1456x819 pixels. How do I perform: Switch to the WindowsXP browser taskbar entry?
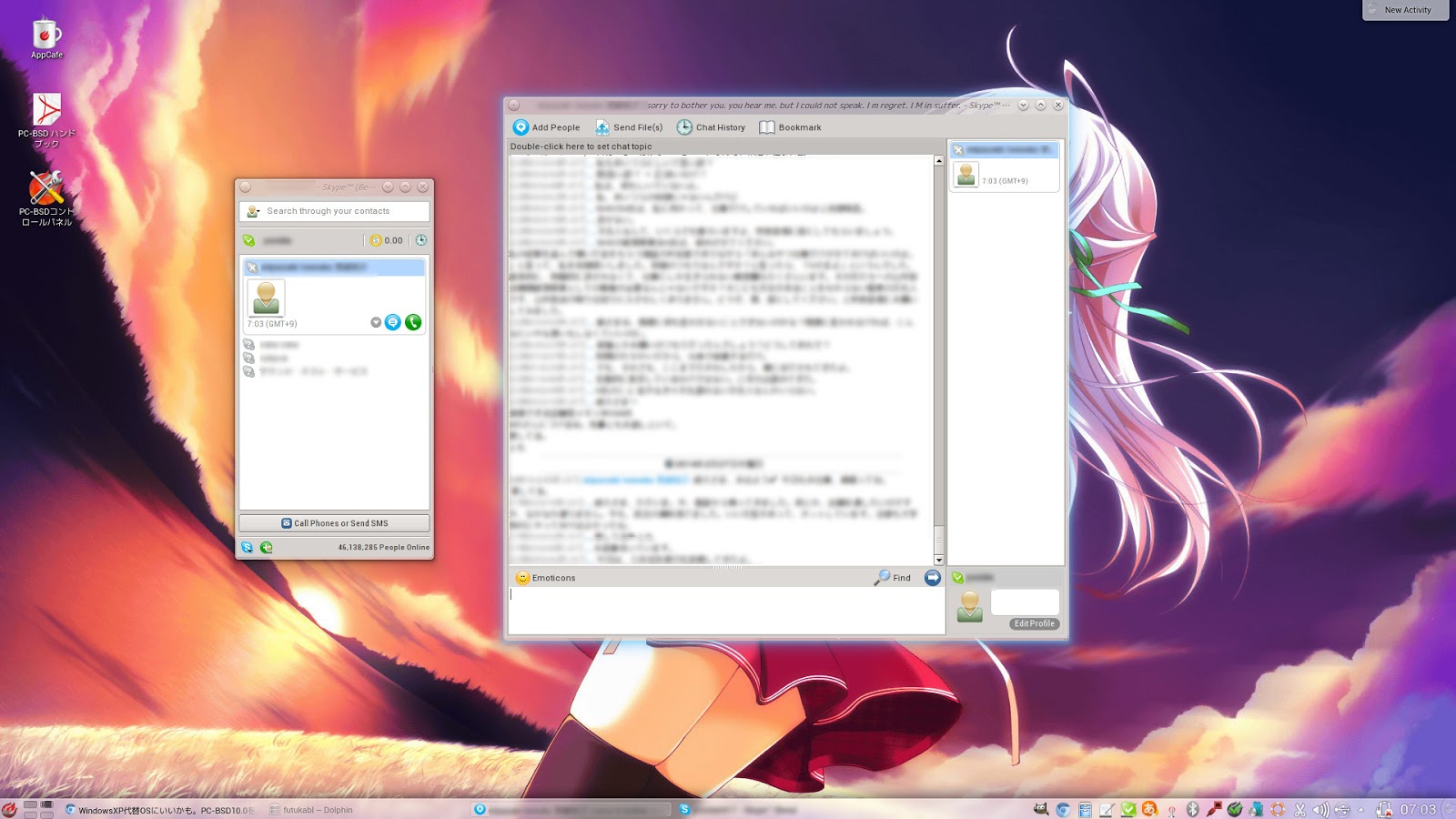(160, 810)
